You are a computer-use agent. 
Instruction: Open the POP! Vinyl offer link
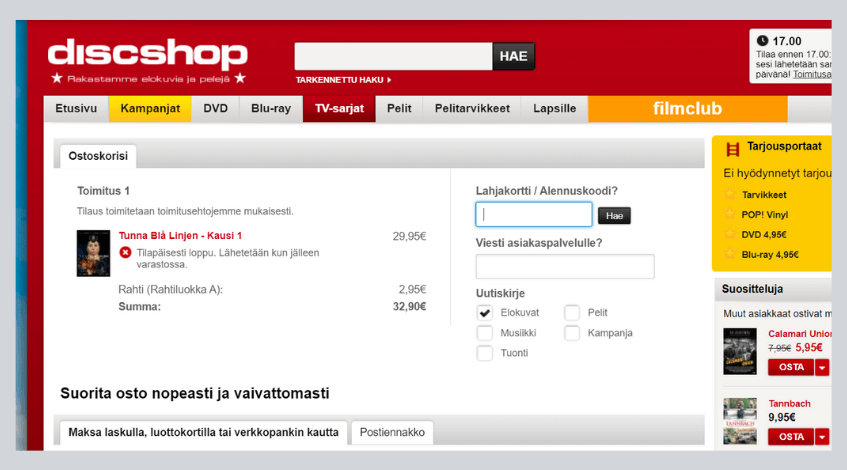point(764,214)
